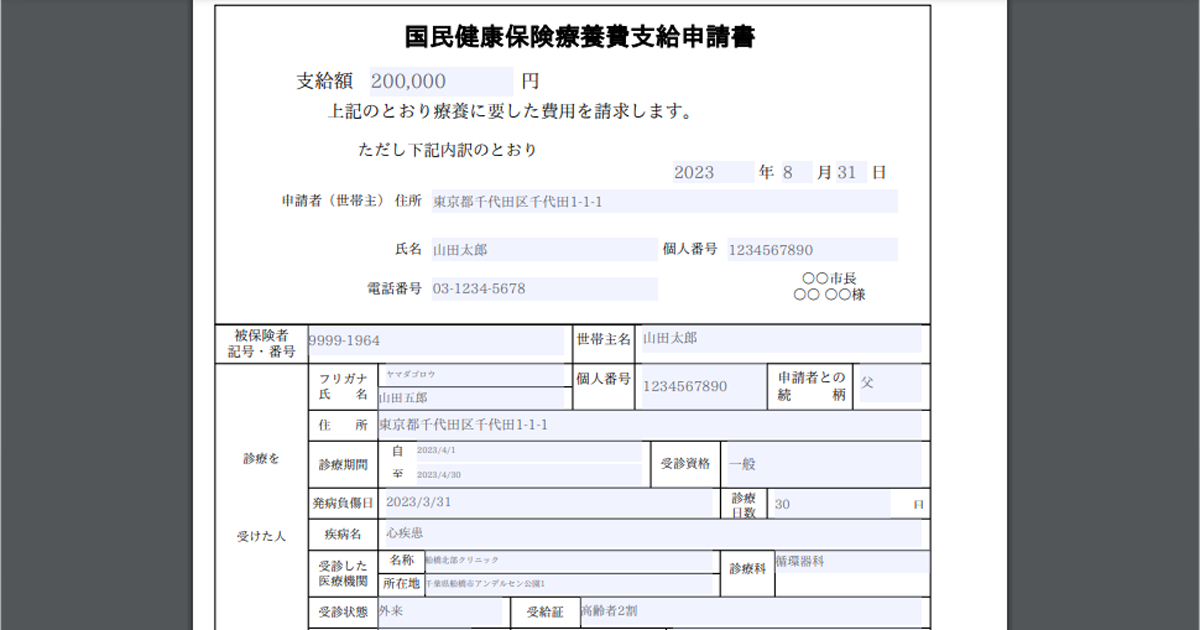Image resolution: width=1200 pixels, height=630 pixels.
Task: Select the 電話番号 field showing 03-1234-5678
Action: point(545,288)
